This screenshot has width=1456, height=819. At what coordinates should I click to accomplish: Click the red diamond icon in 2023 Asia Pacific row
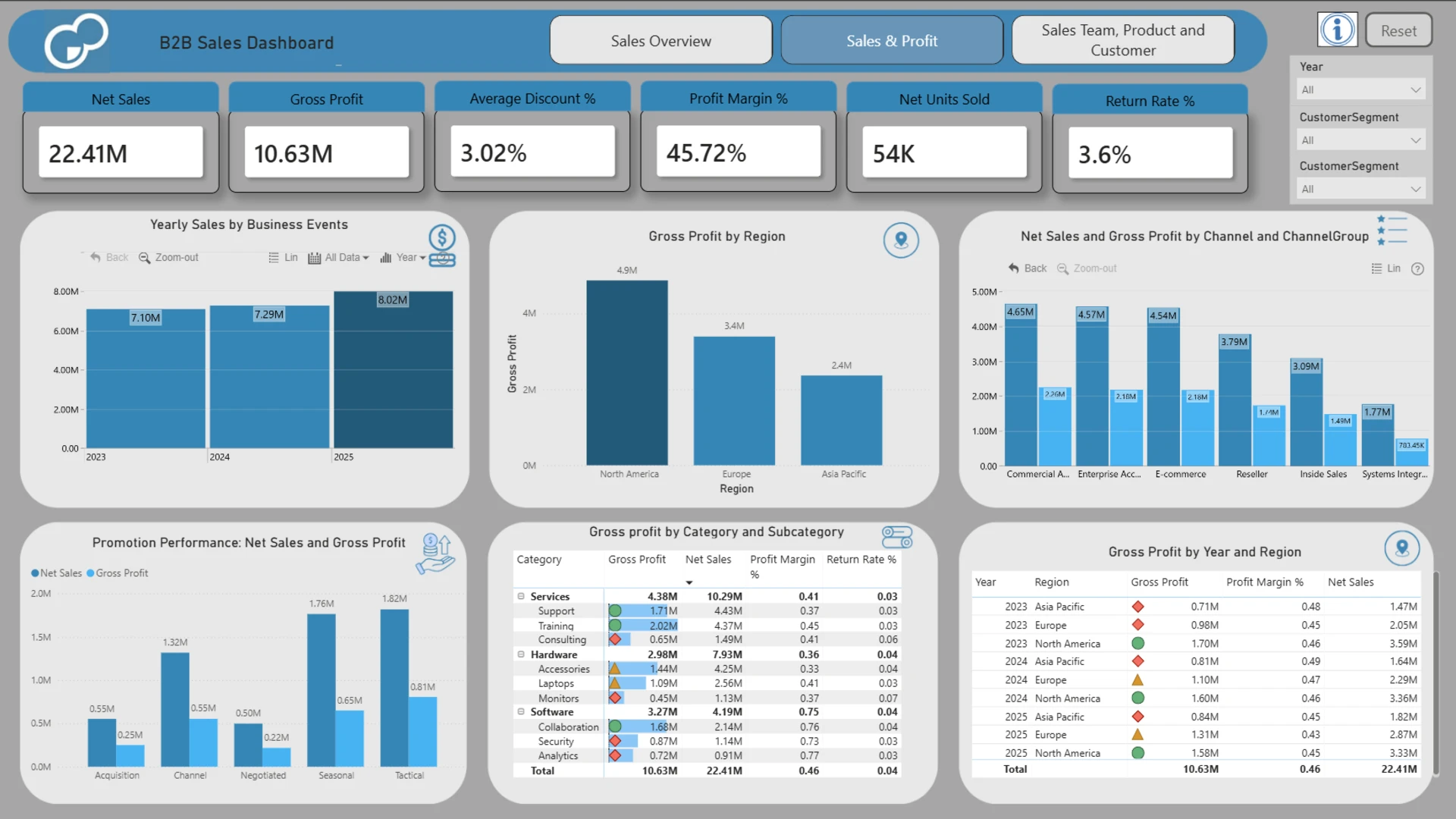point(1137,607)
